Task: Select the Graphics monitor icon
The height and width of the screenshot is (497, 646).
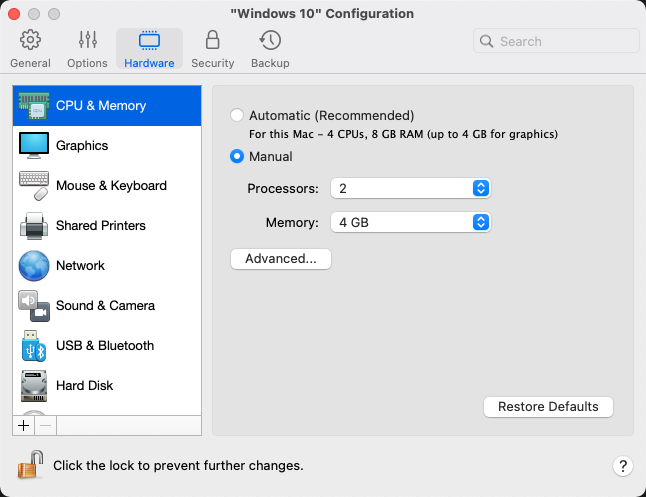Action: (34, 145)
